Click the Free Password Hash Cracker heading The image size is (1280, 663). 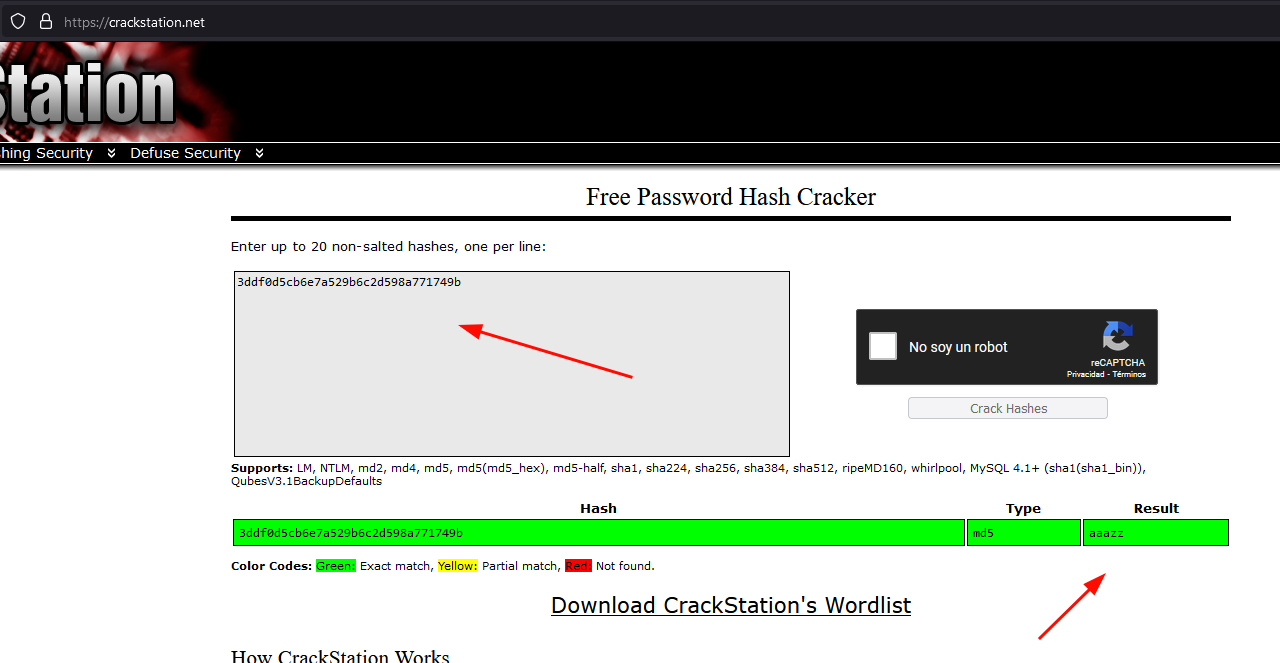click(x=731, y=197)
